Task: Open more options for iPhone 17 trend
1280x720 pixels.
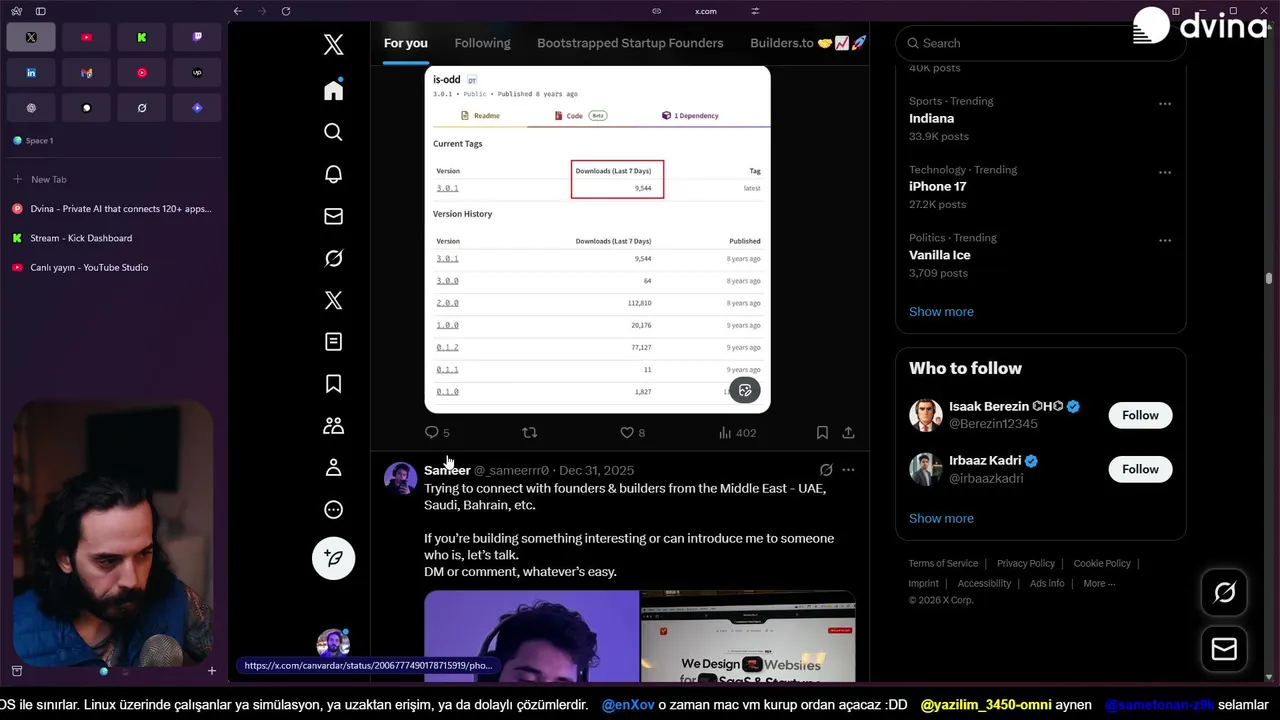Action: (x=1165, y=172)
